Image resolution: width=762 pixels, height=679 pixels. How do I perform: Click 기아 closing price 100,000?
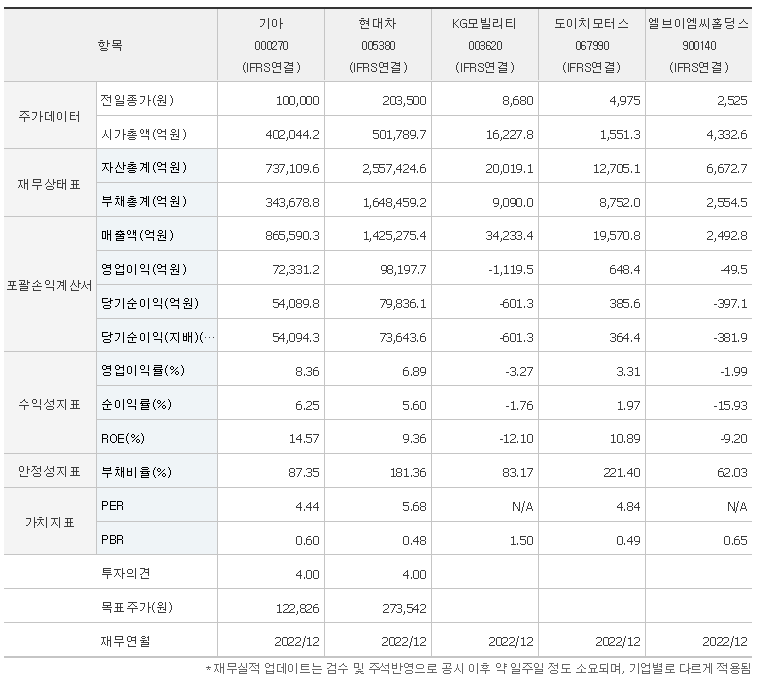point(297,101)
